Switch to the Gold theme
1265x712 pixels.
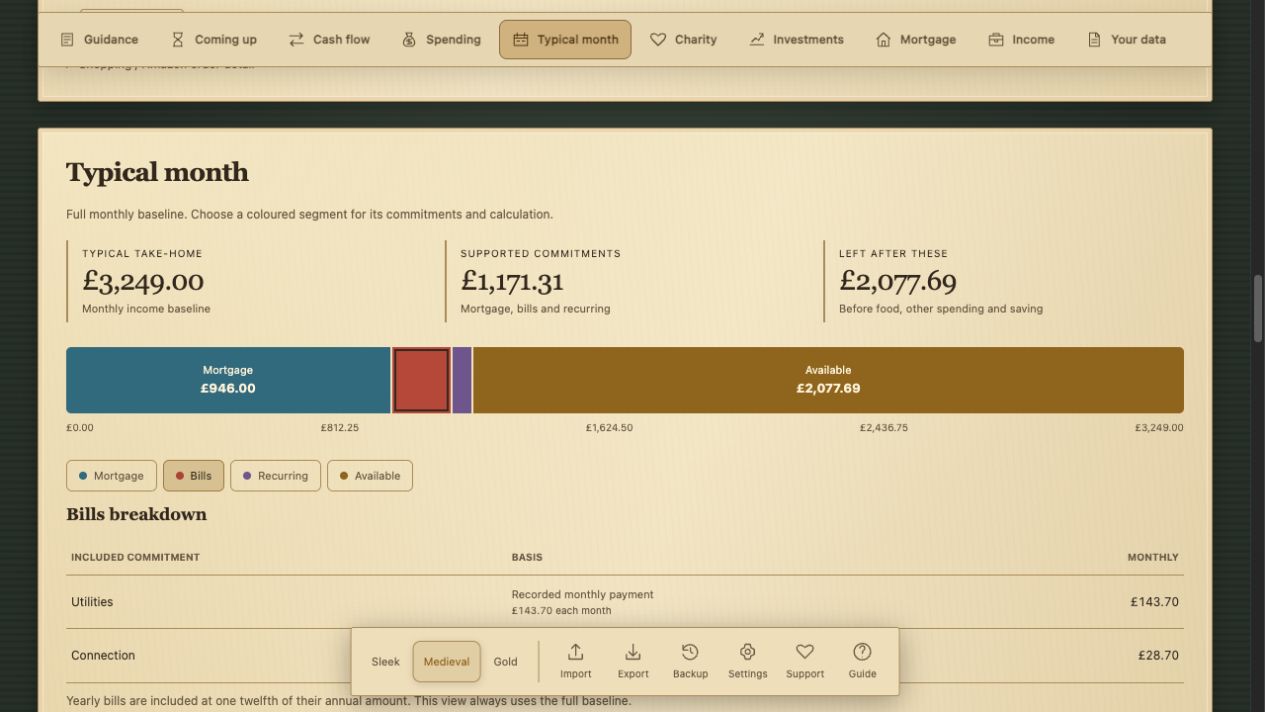(x=506, y=662)
